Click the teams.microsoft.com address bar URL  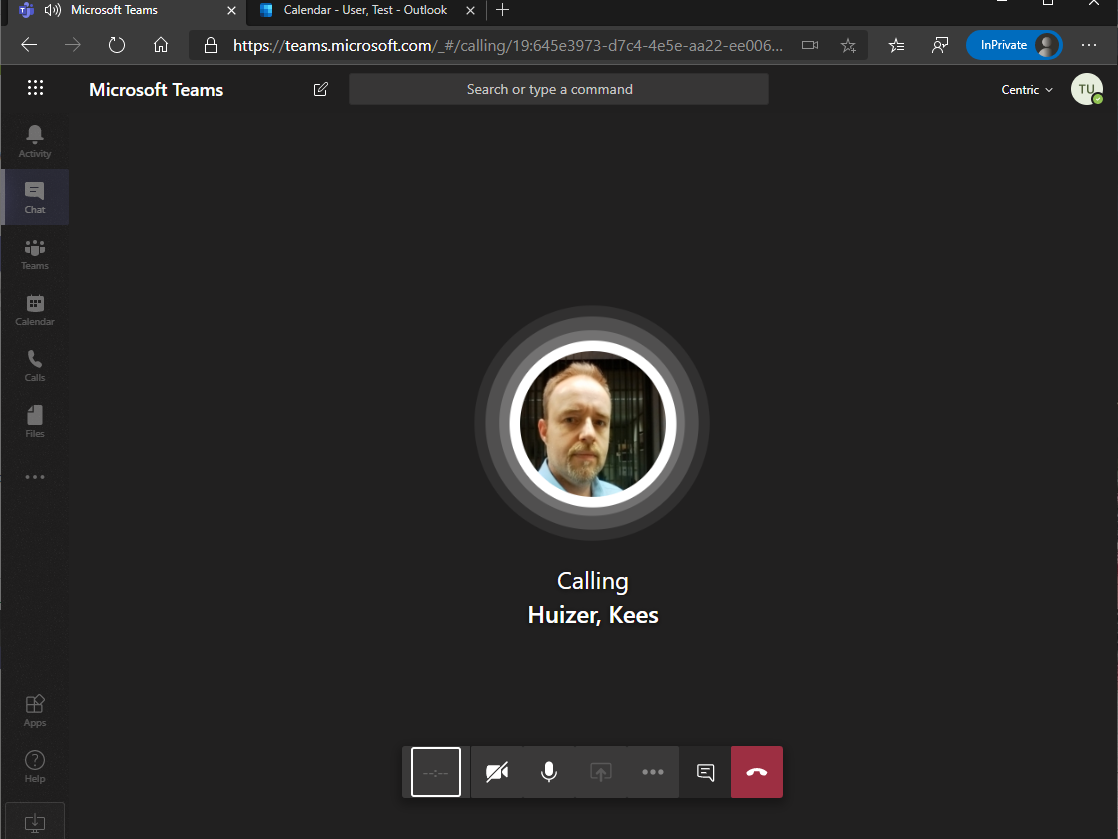(x=507, y=46)
